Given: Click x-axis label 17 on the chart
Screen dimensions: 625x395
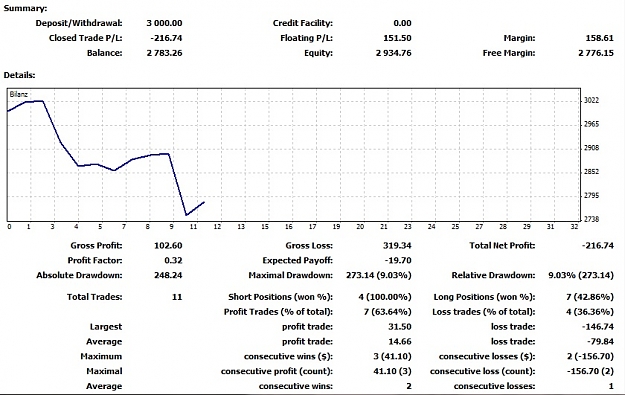Looking at the screenshot, I should [312, 226].
